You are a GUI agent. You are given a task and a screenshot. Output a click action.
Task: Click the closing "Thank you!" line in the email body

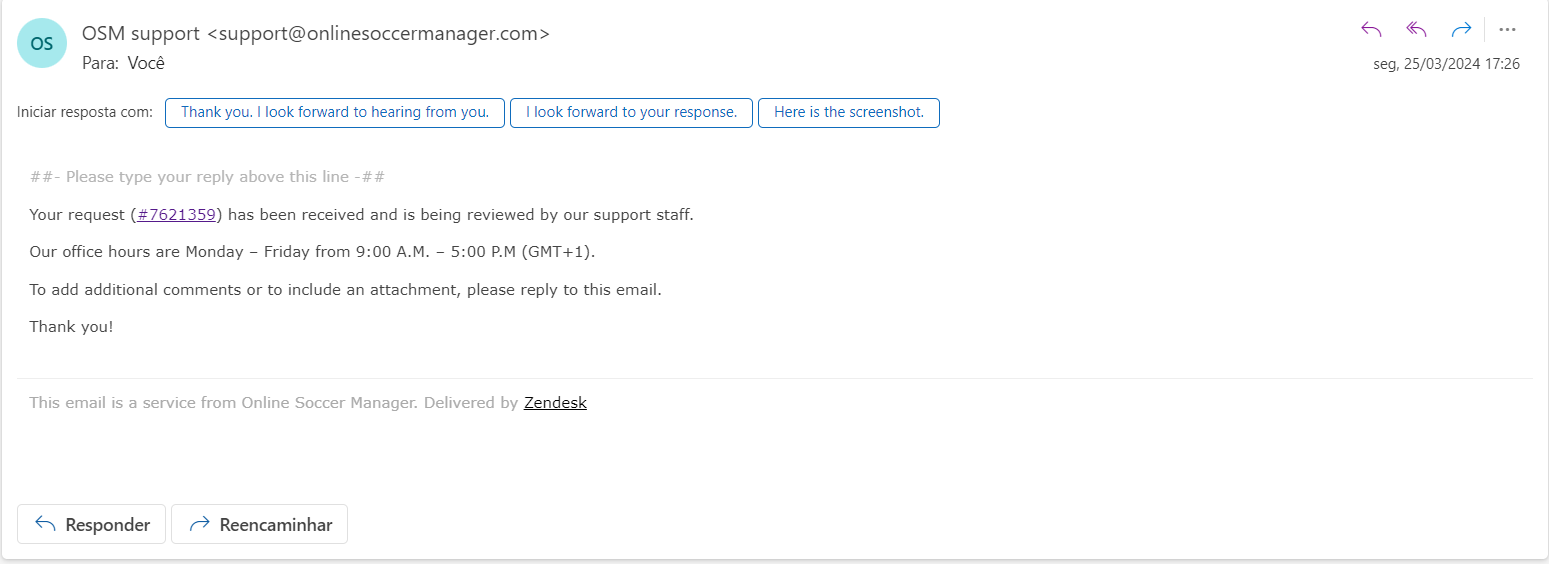[71, 327]
